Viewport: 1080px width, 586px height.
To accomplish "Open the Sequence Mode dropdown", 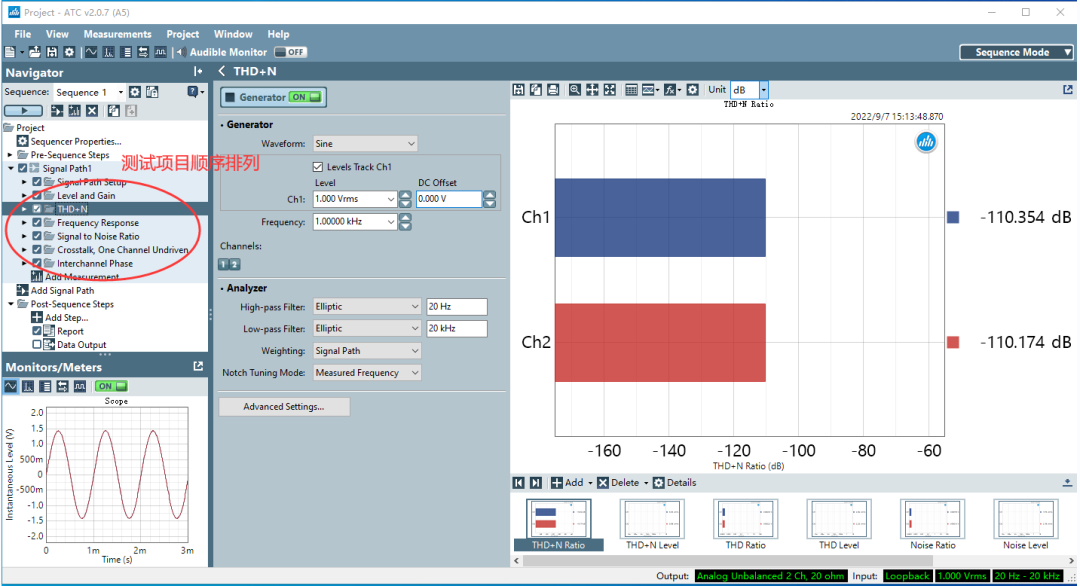I will tap(1017, 52).
